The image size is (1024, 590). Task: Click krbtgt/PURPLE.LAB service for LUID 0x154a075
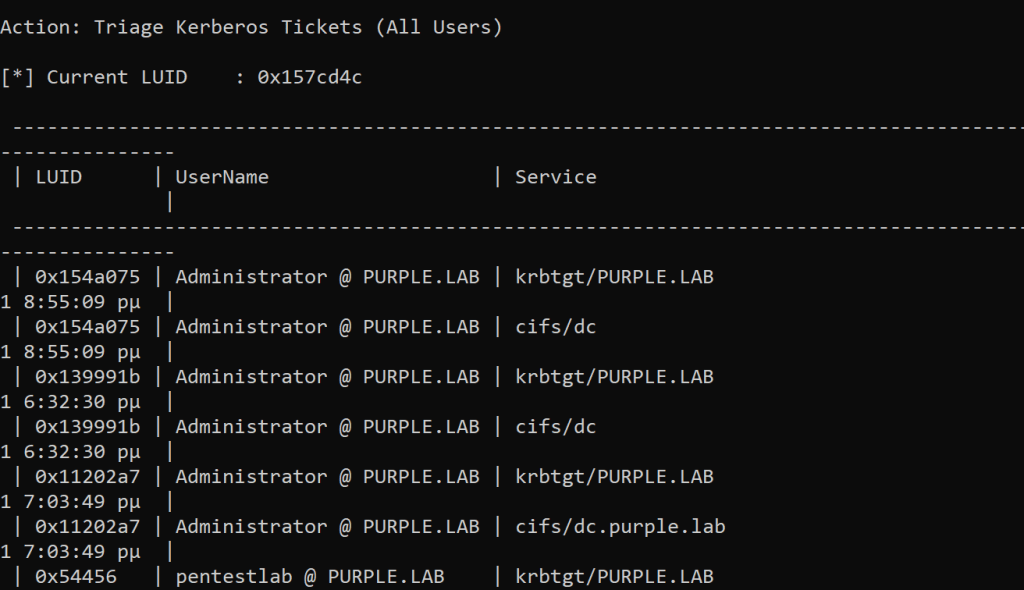coord(614,277)
